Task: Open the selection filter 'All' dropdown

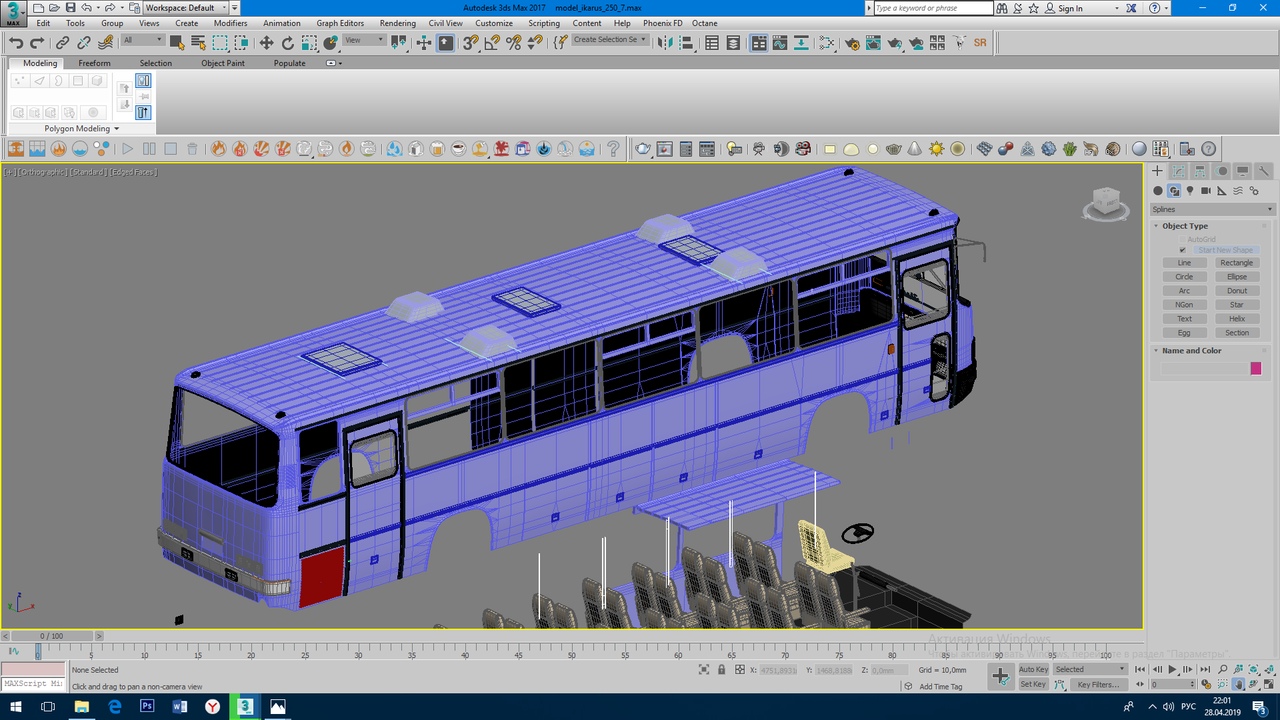Action: [x=143, y=41]
